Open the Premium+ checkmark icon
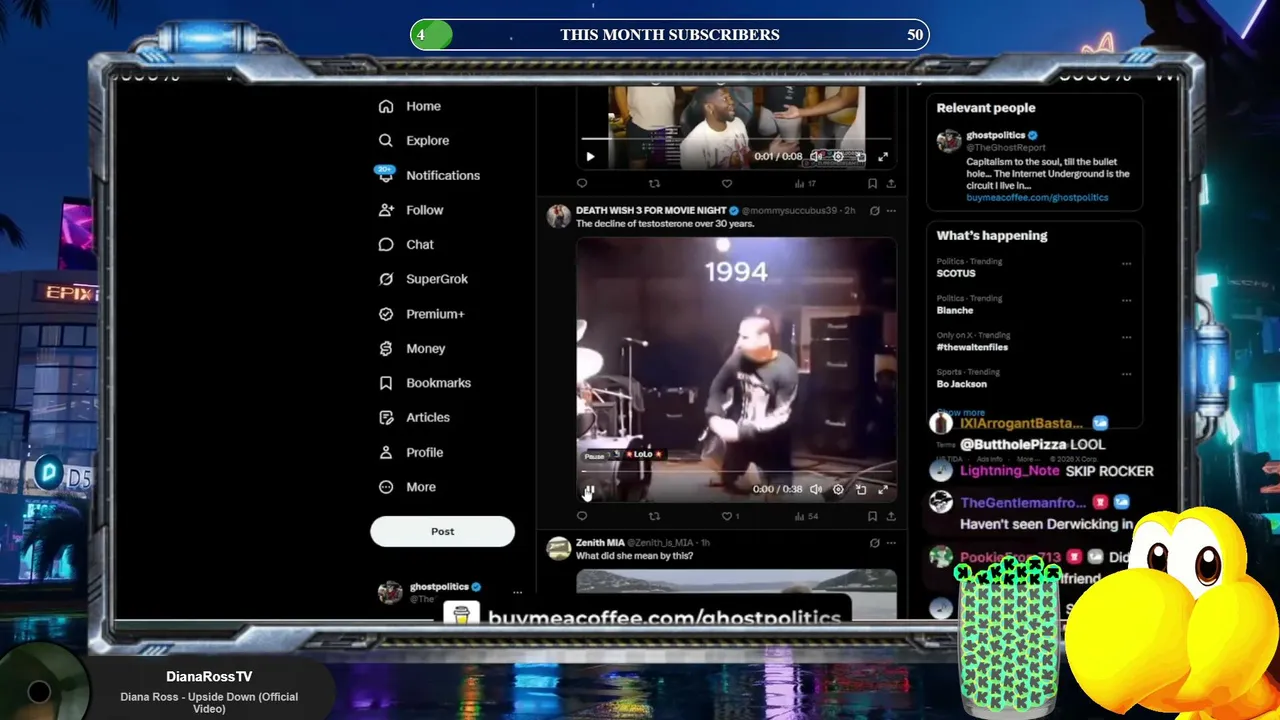Image resolution: width=1280 pixels, height=720 pixels. [x=386, y=314]
